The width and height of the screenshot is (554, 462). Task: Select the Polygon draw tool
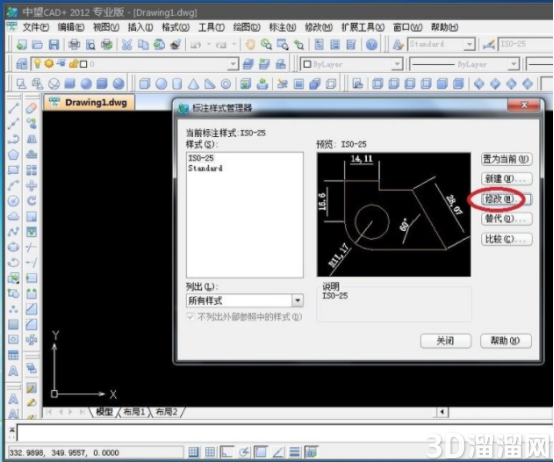coord(13,154)
